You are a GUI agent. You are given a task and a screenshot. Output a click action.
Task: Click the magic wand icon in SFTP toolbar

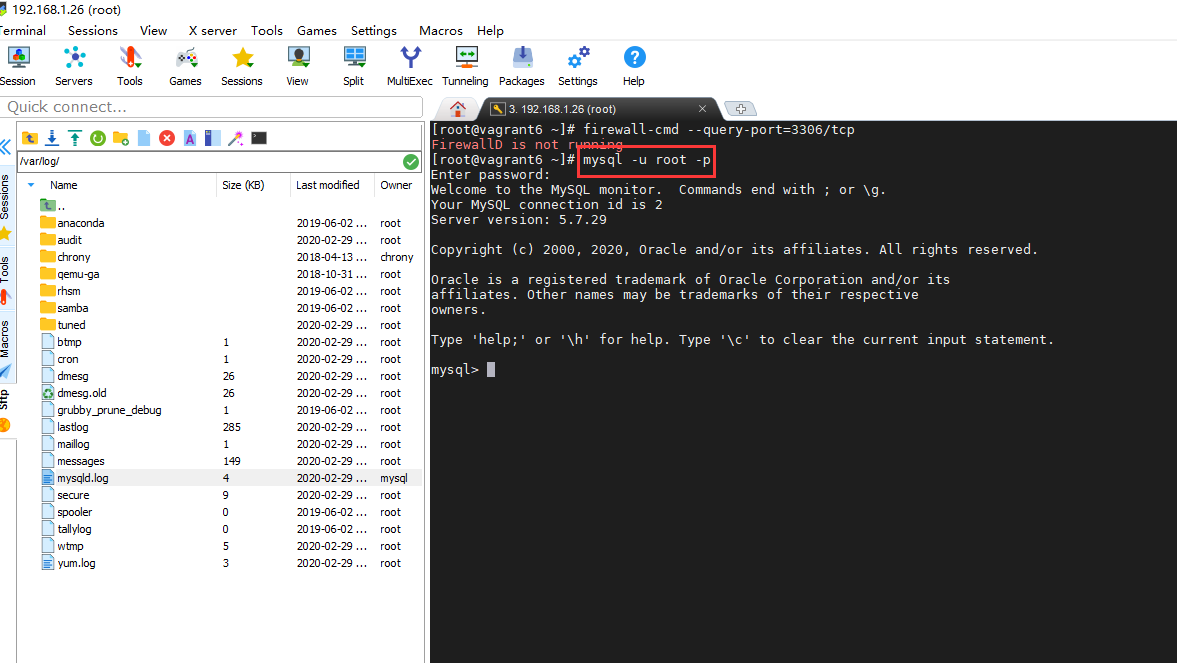click(236, 138)
